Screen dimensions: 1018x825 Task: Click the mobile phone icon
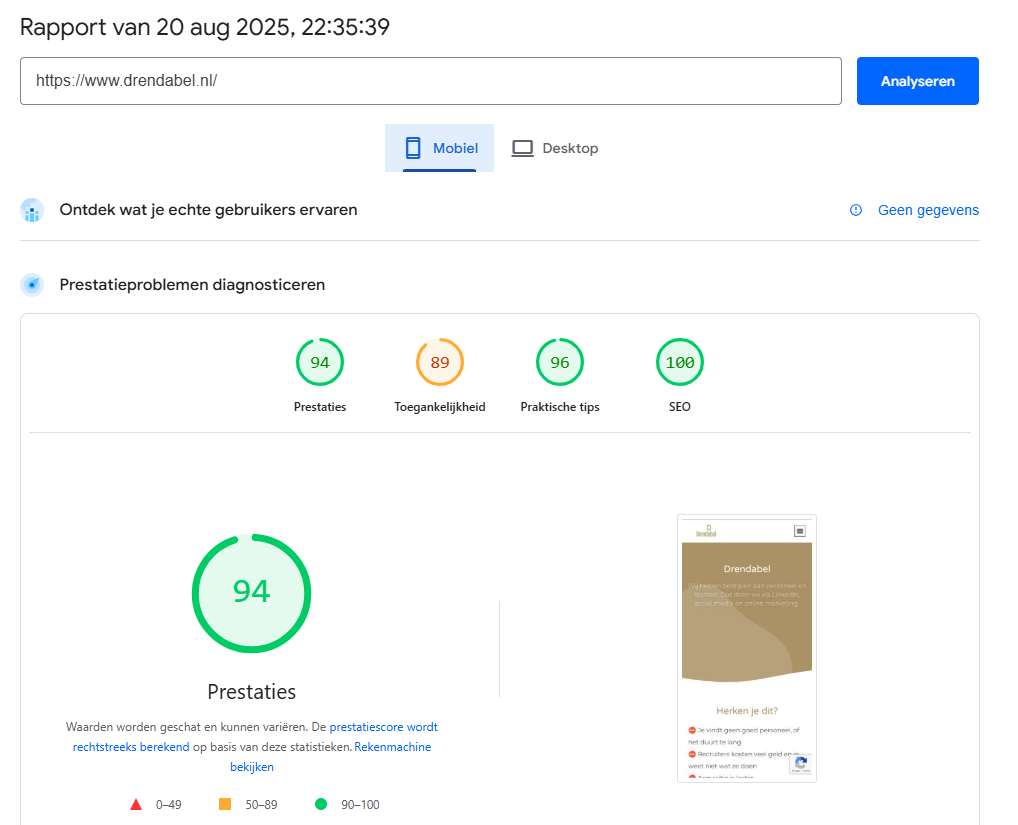tap(412, 148)
